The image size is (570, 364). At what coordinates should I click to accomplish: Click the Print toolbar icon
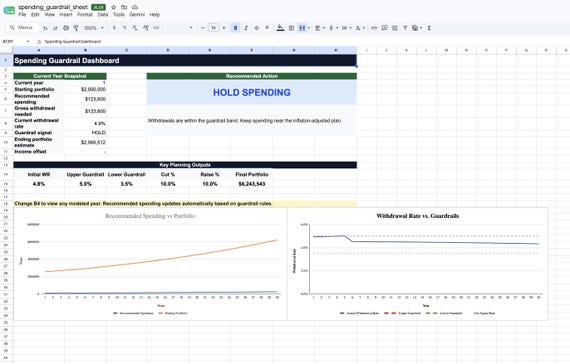coord(66,28)
